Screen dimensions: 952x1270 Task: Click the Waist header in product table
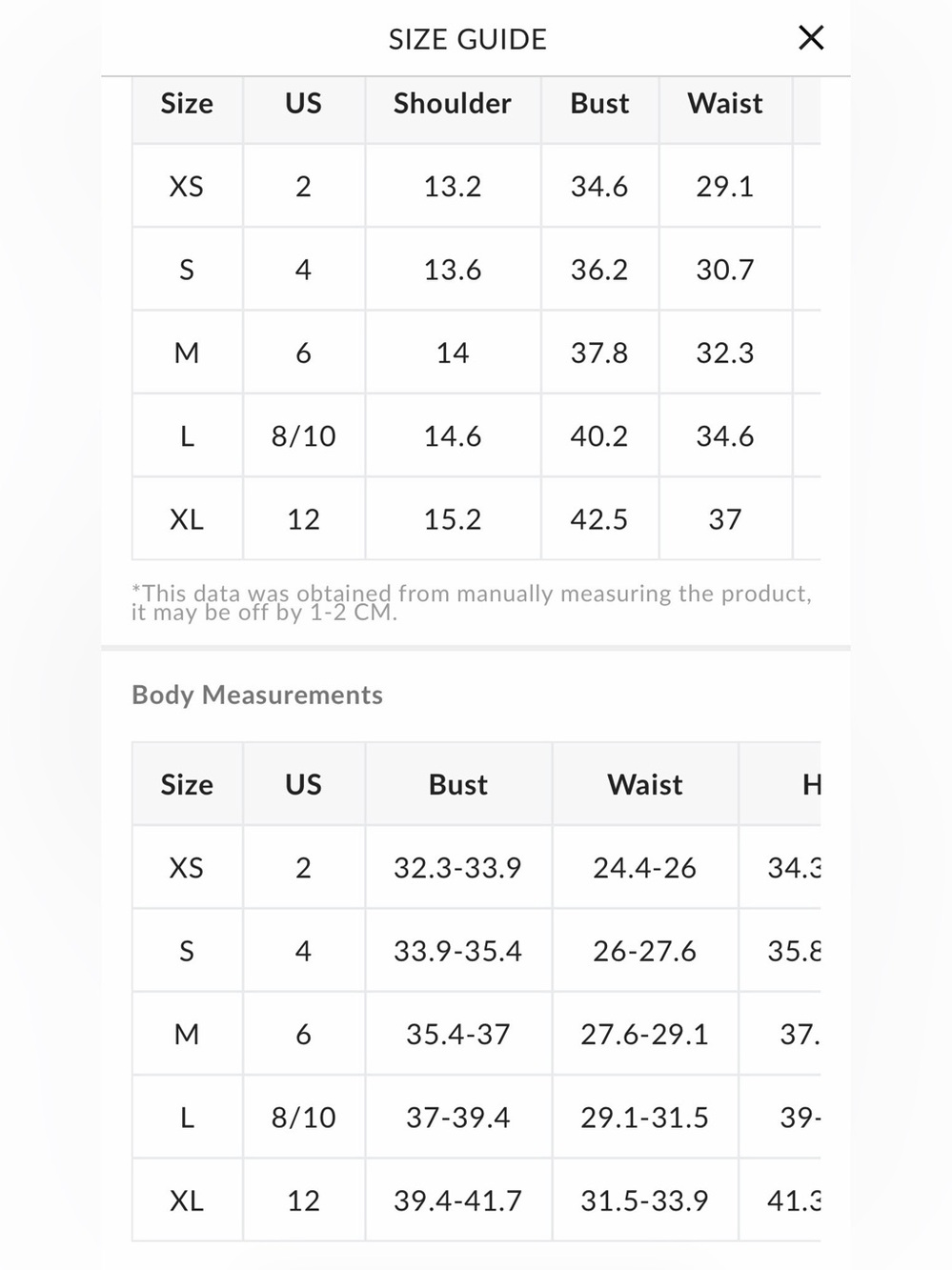pyautogui.click(x=725, y=103)
